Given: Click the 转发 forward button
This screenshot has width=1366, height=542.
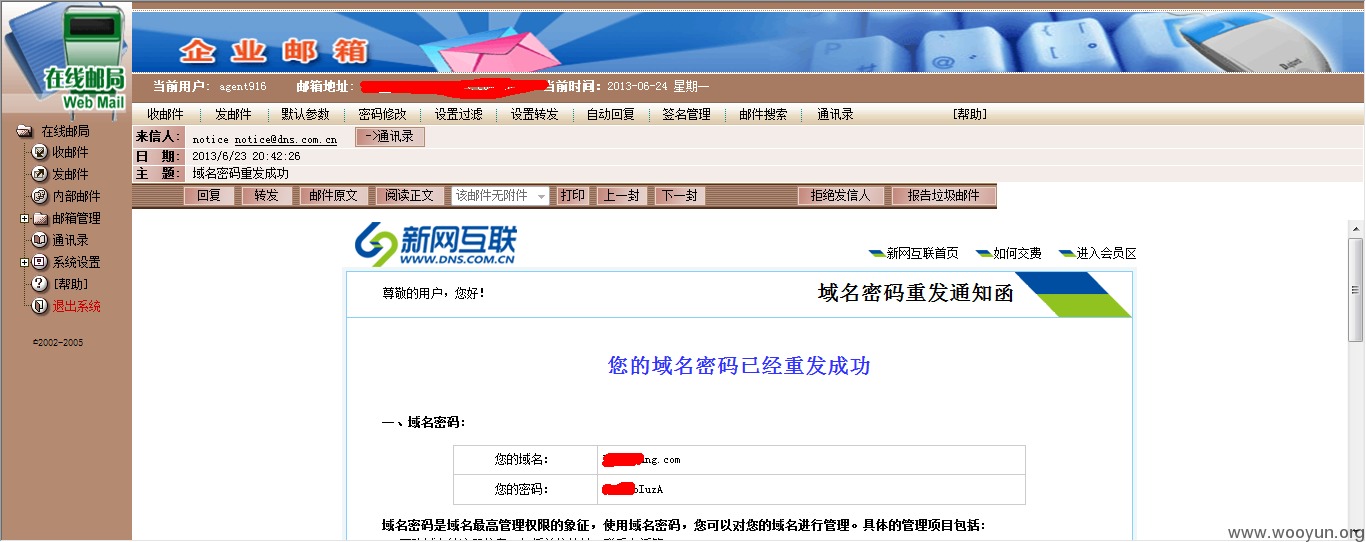Looking at the screenshot, I should (x=266, y=196).
